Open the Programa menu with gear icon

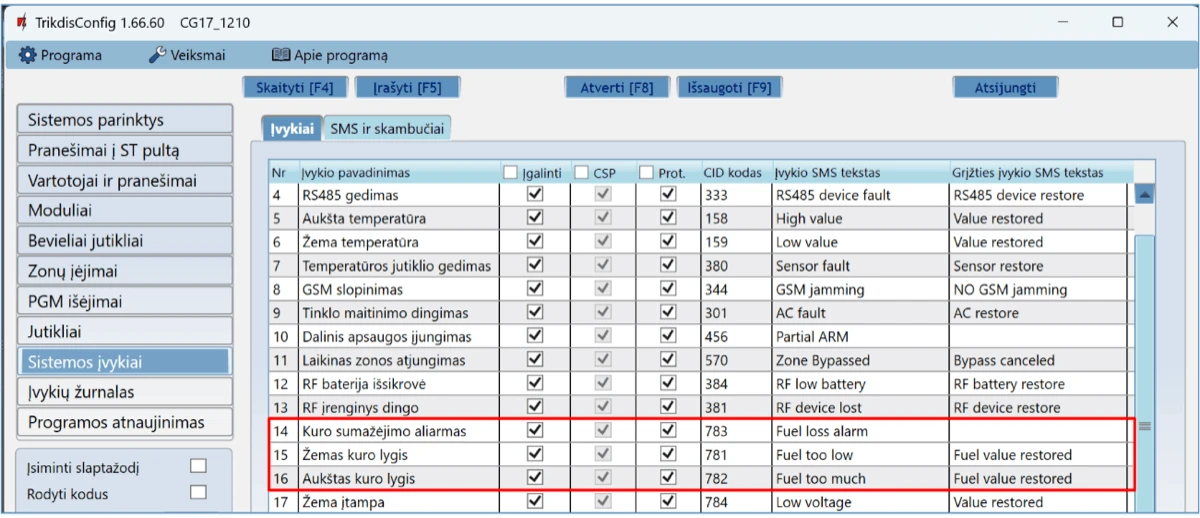click(x=61, y=55)
